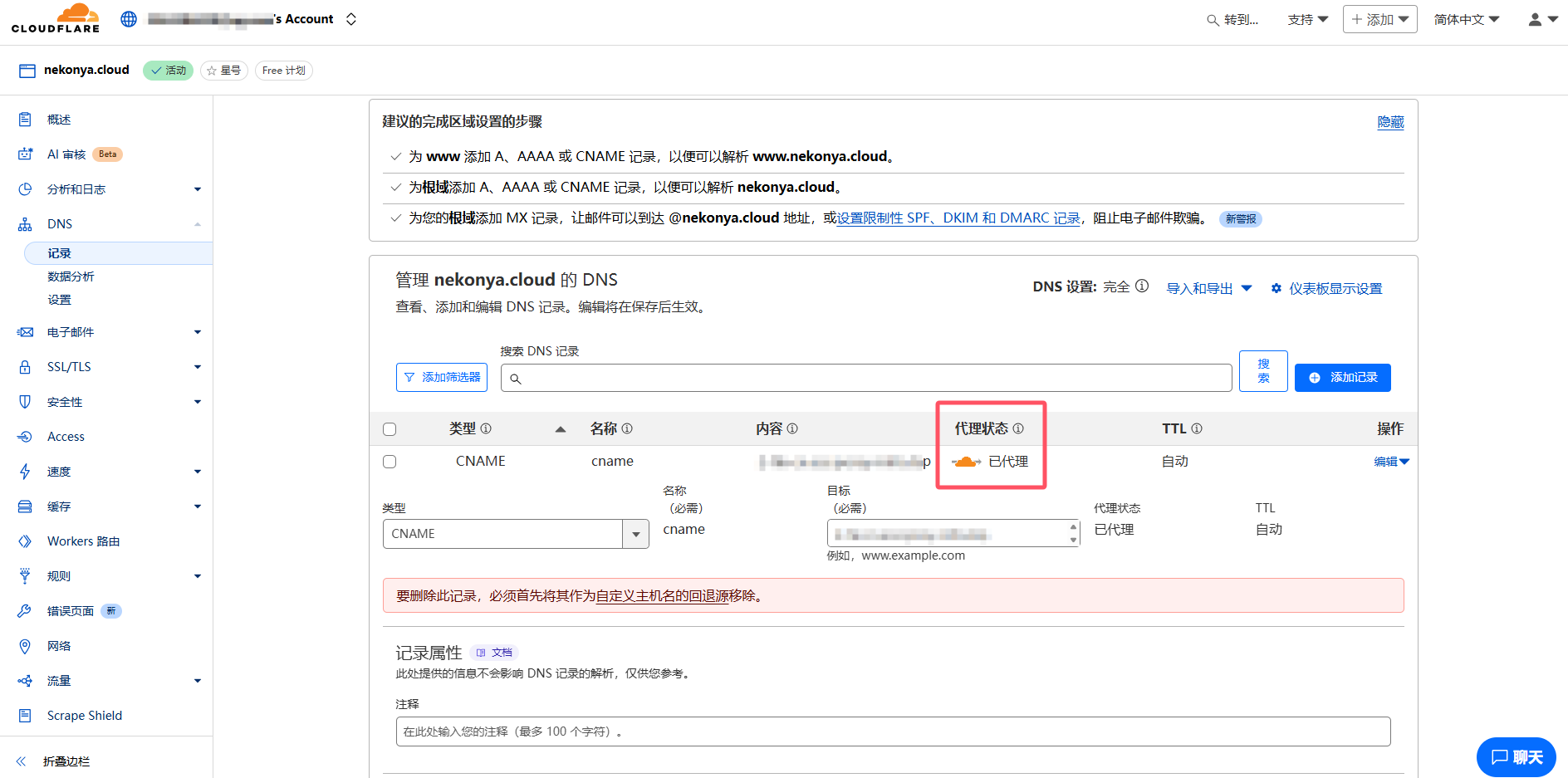
Task: Open the user profile menu
Action: point(1543,20)
